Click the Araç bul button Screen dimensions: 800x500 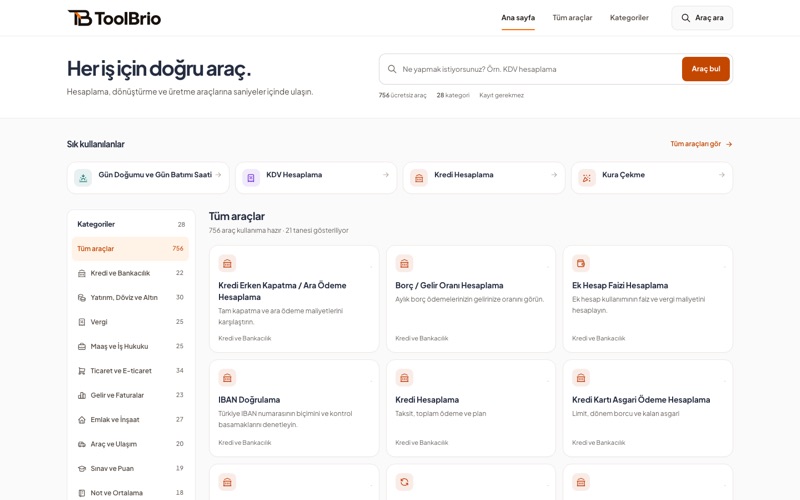(x=706, y=69)
